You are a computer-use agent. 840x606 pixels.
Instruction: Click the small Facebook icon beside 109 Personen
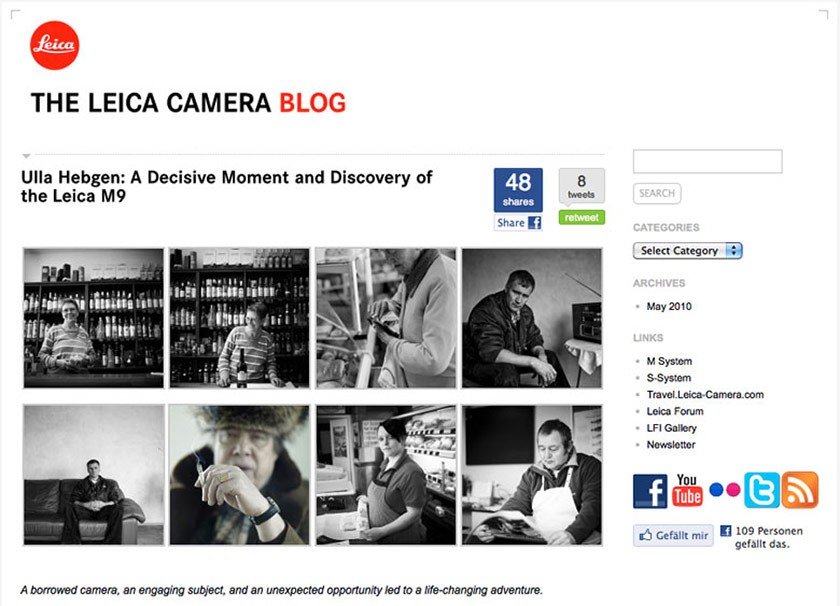(x=725, y=531)
